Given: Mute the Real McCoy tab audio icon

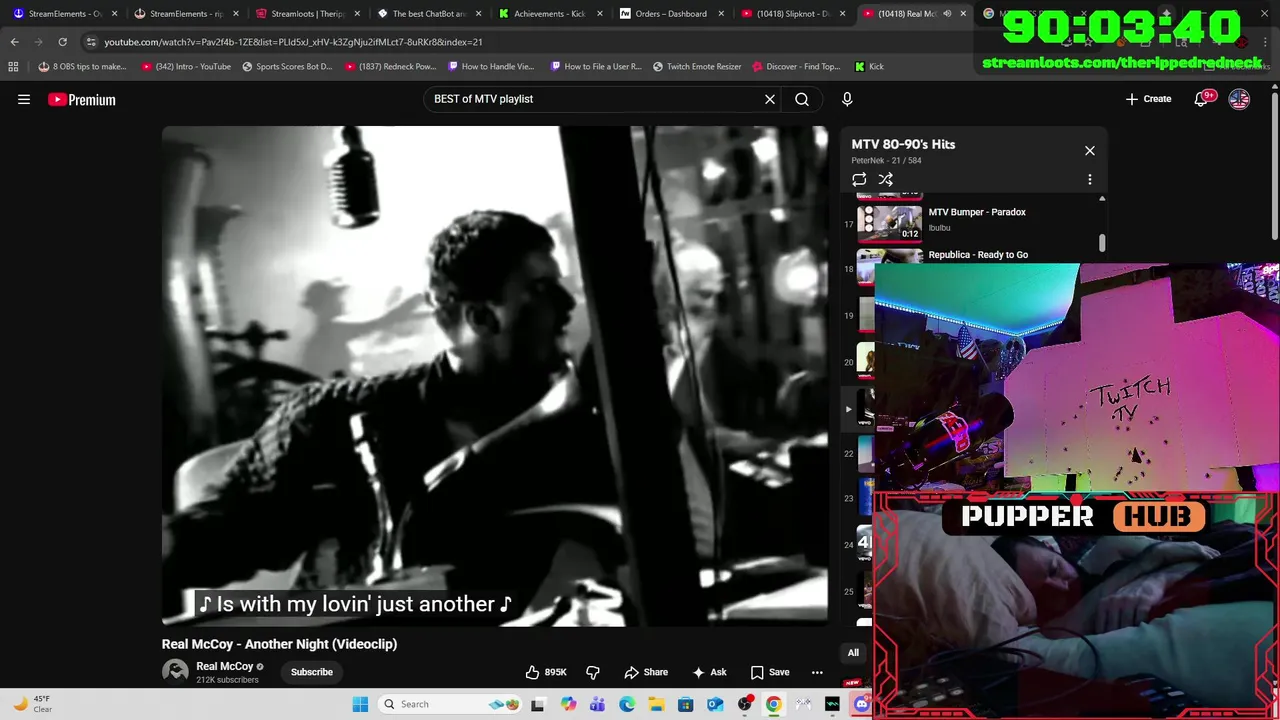Looking at the screenshot, I should tap(947, 14).
